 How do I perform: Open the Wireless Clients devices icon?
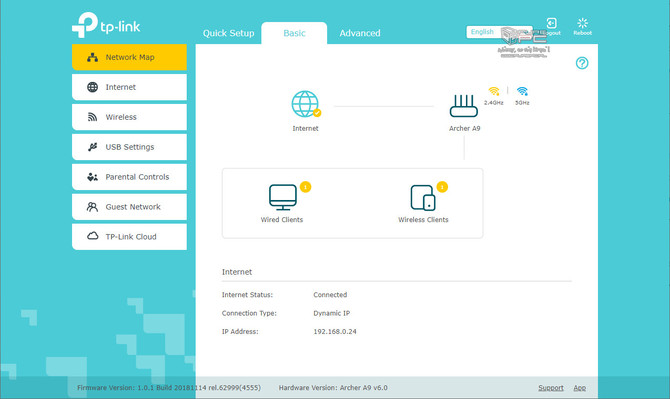[x=423, y=197]
